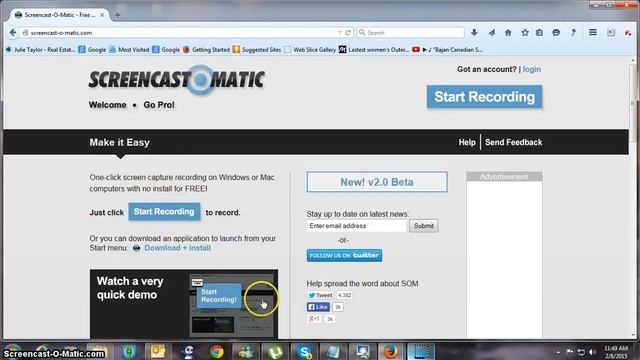Image resolution: width=640 pixels, height=360 pixels.
Task: Open the Help link
Action: tap(467, 142)
